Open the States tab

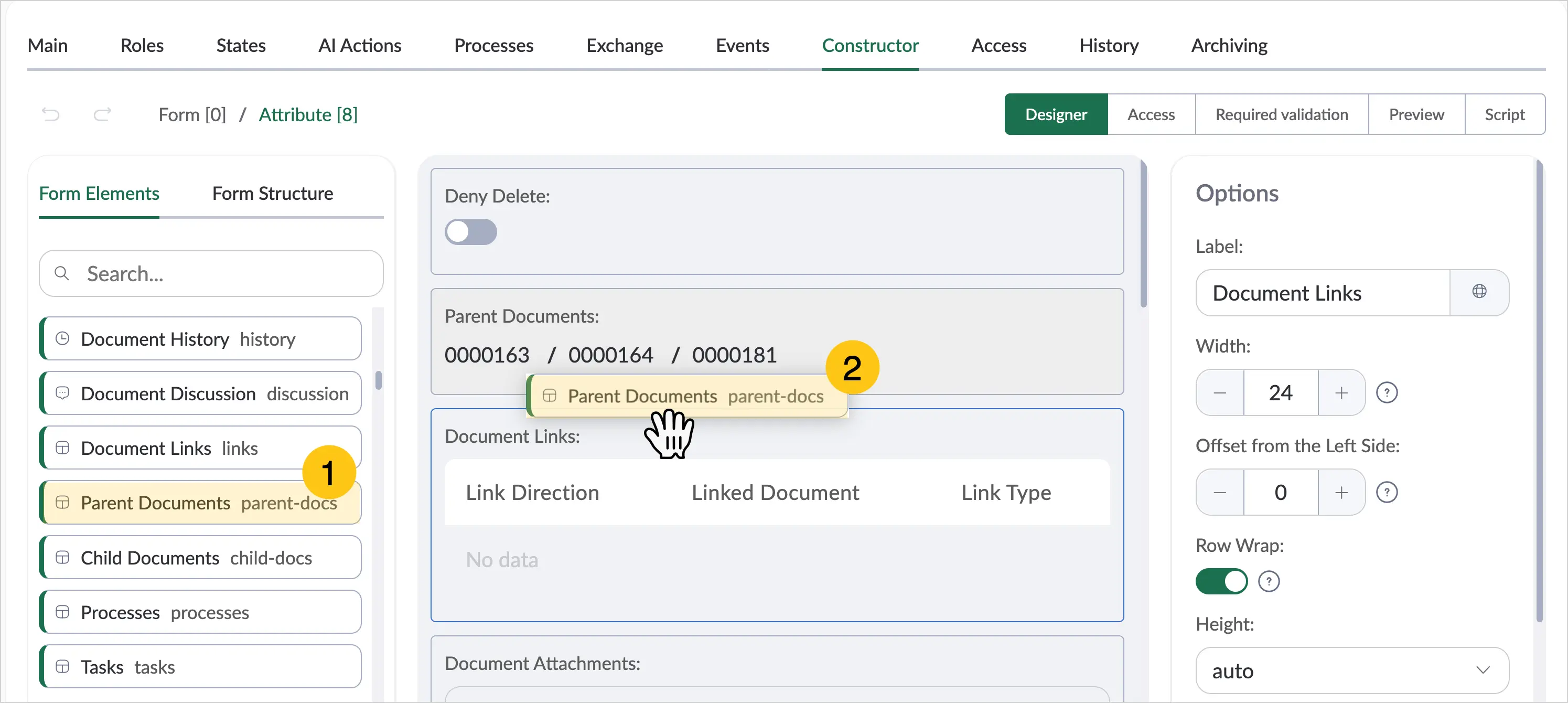click(241, 45)
